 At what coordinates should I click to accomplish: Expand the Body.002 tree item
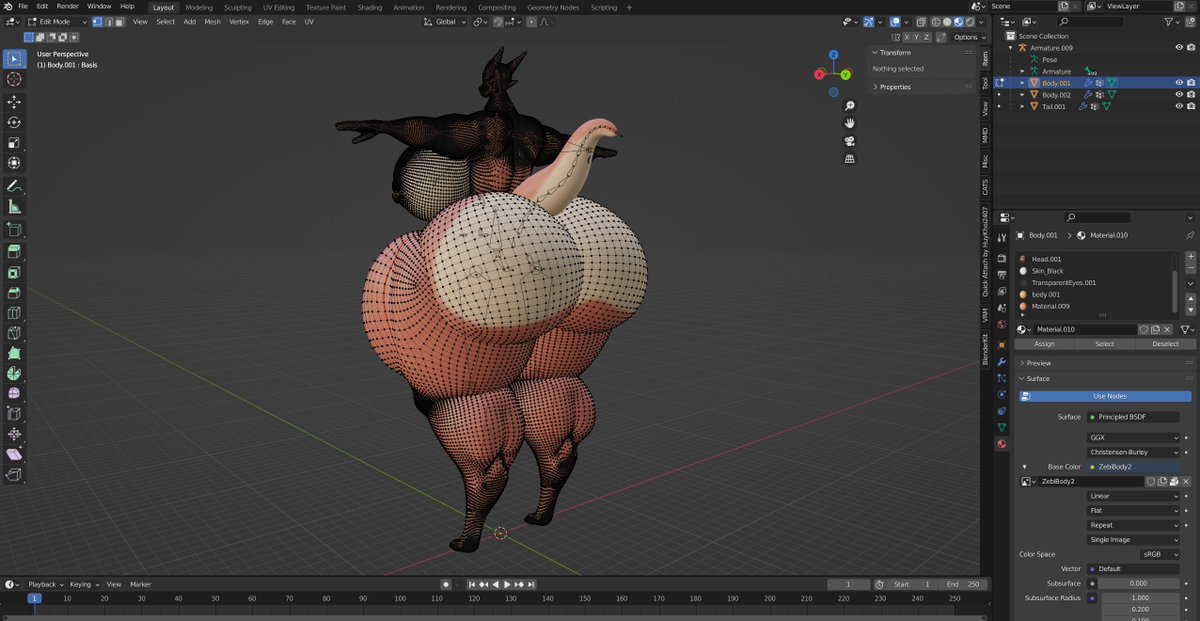pyautogui.click(x=1022, y=95)
